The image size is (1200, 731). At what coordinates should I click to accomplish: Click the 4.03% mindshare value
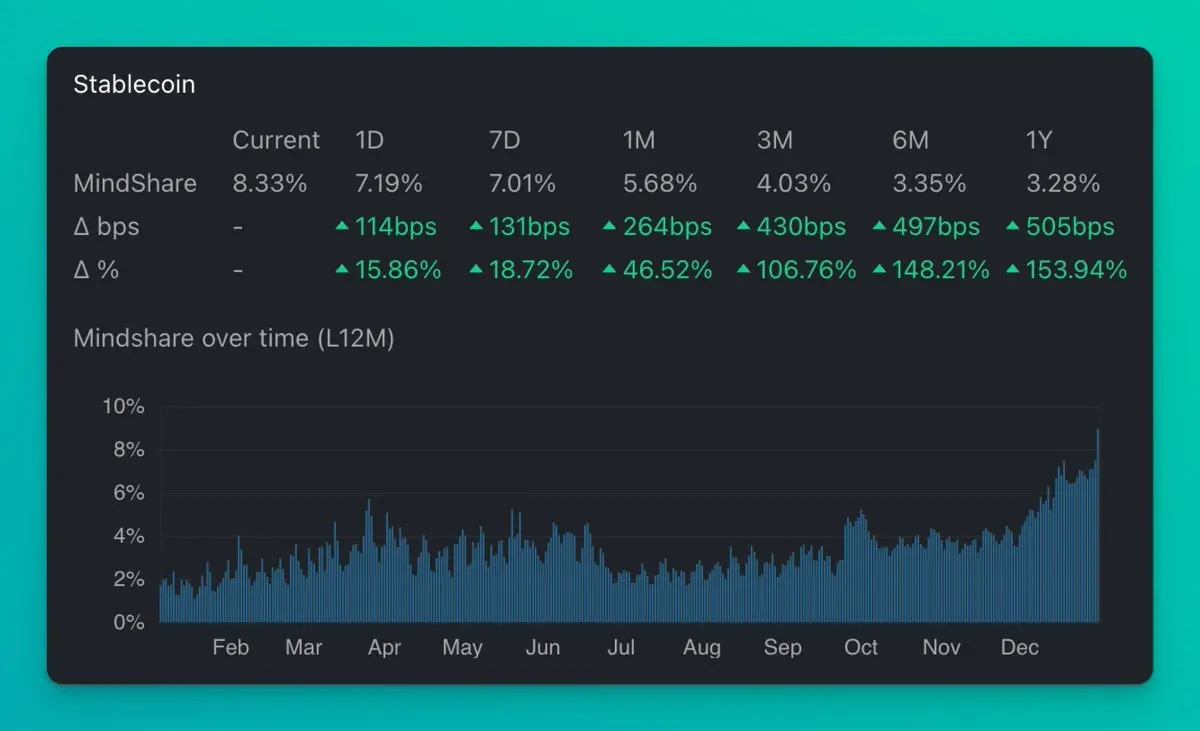pos(794,183)
